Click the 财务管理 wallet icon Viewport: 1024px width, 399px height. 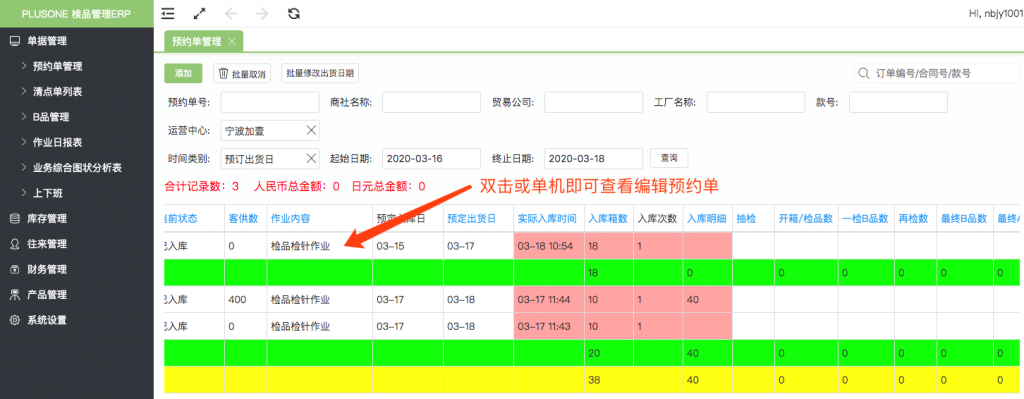[x=14, y=270]
